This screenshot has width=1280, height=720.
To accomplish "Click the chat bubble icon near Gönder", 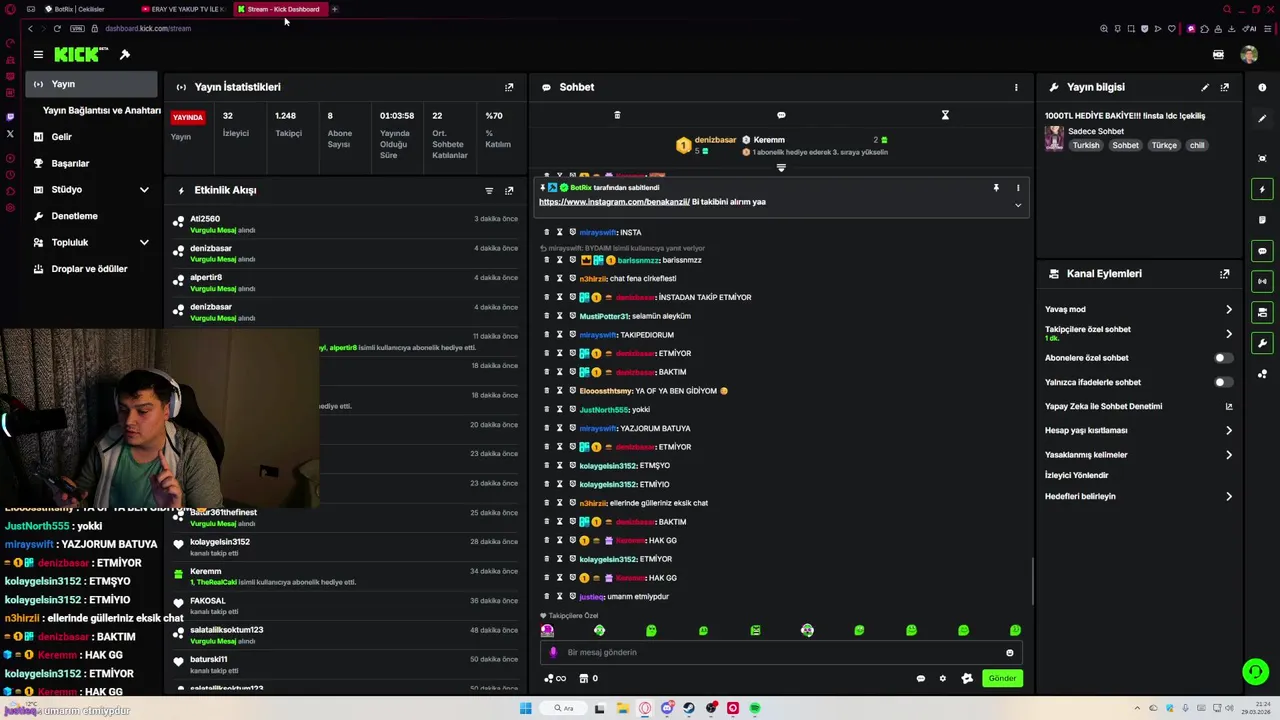I will [x=921, y=679].
